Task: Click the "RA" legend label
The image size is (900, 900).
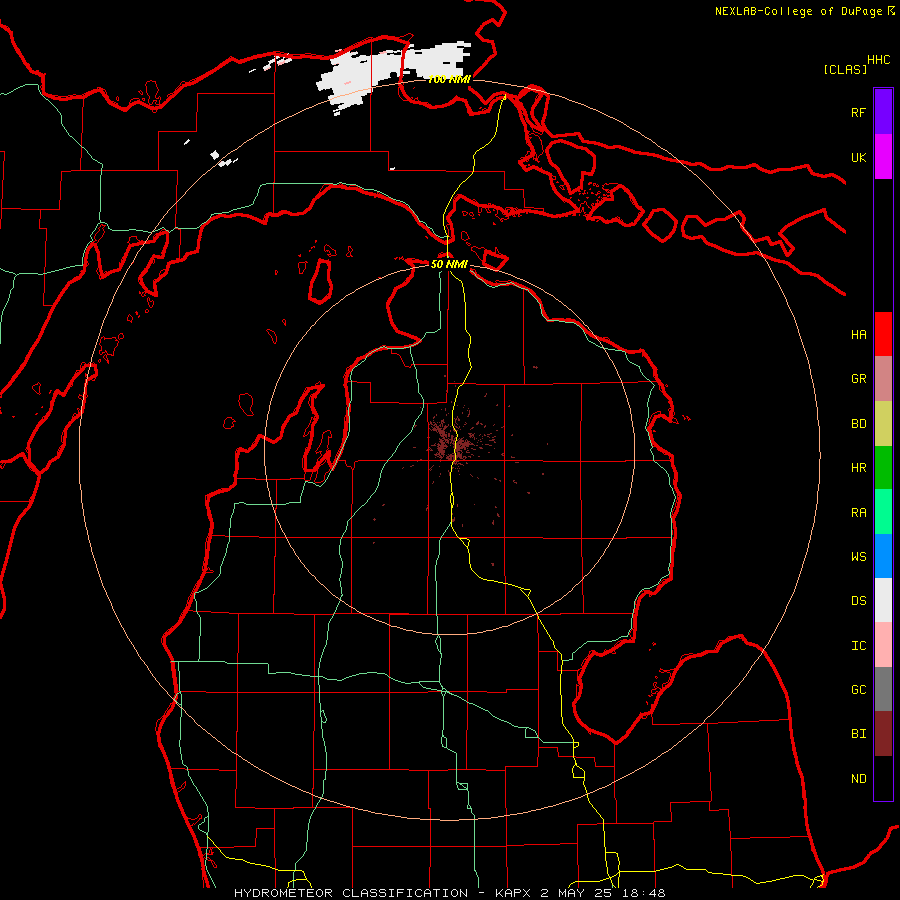Action: [x=858, y=513]
